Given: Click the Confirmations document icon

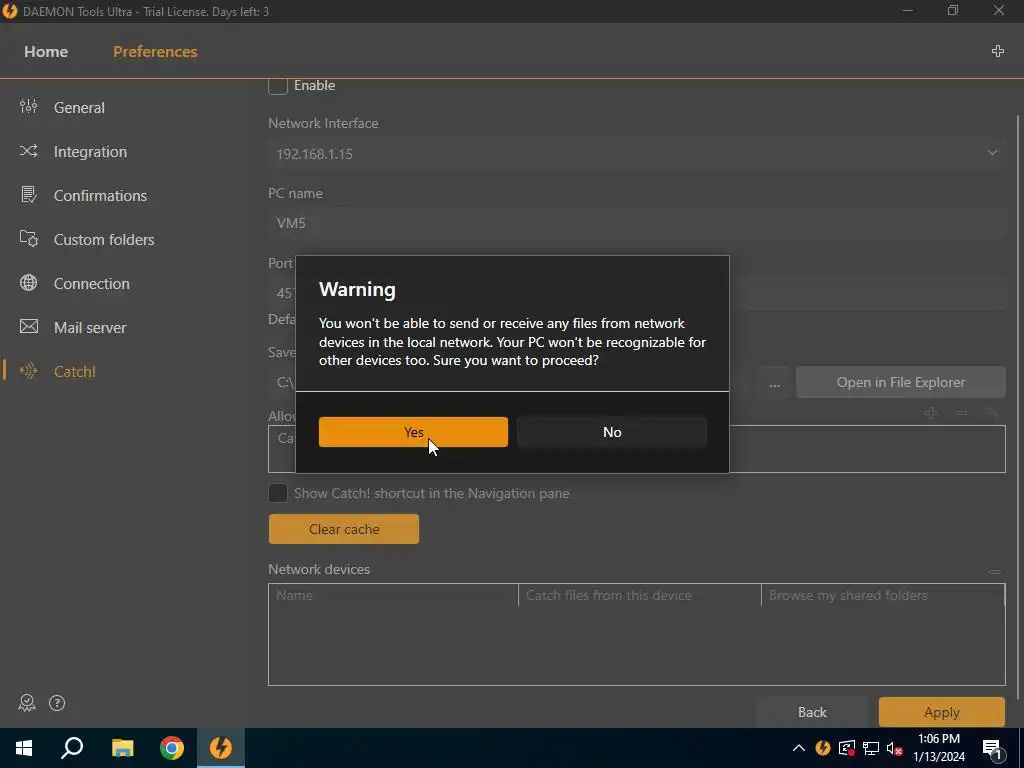Looking at the screenshot, I should pos(29,194).
